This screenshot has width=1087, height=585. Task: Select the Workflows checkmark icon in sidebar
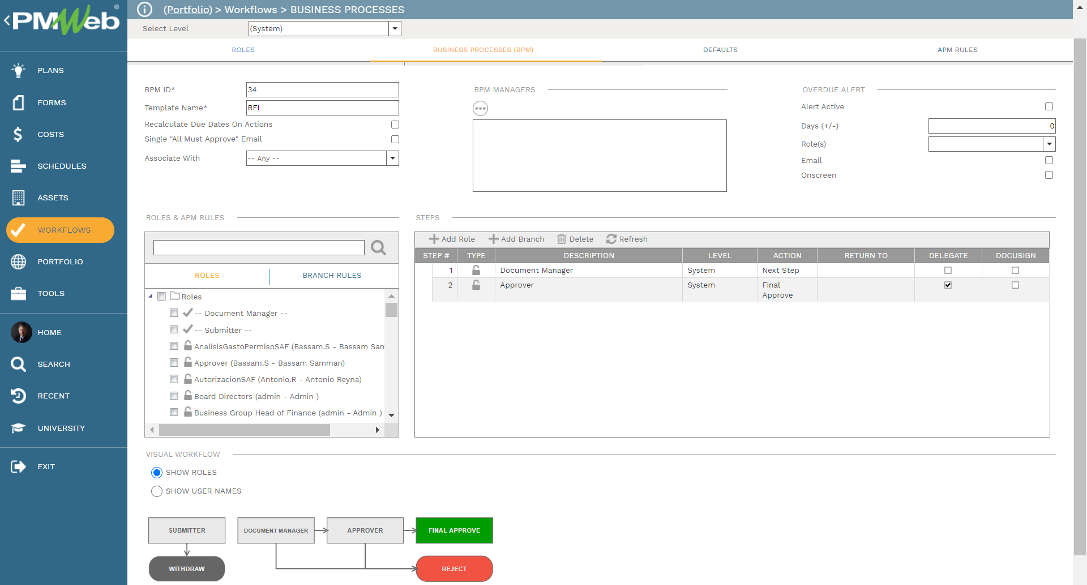click(19, 229)
